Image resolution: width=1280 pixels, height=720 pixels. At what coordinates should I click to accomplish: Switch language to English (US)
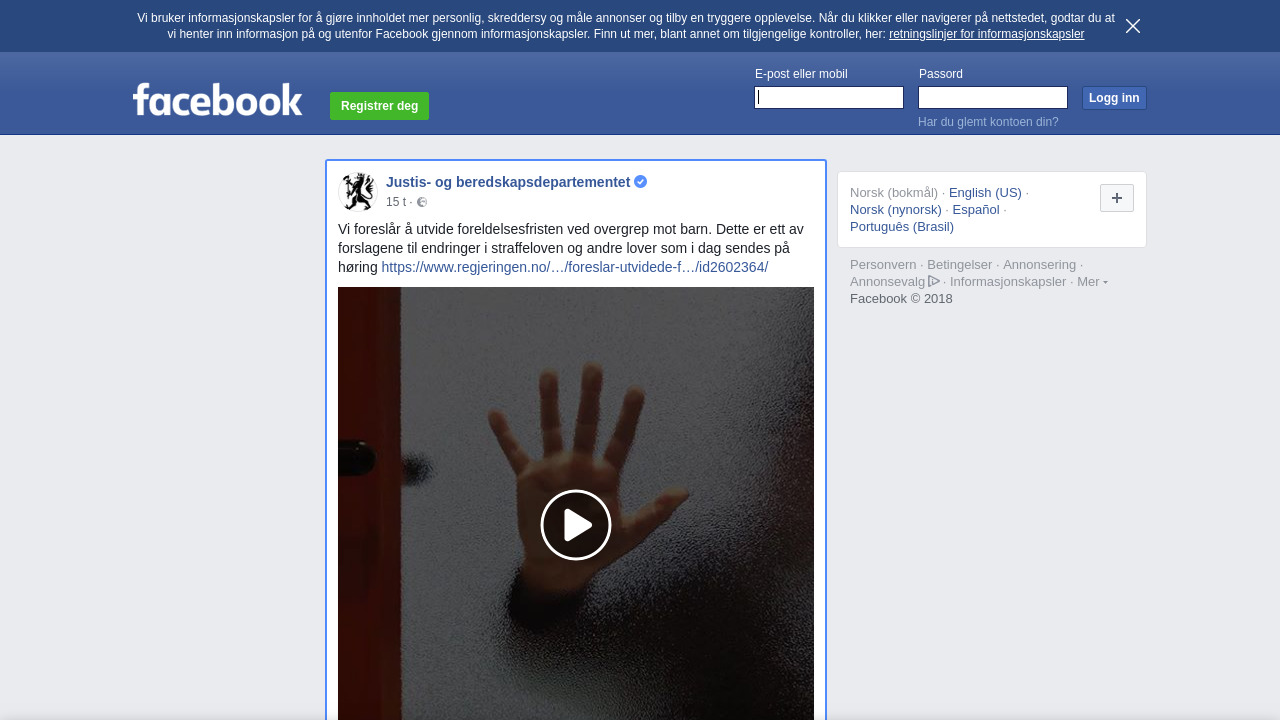point(985,192)
